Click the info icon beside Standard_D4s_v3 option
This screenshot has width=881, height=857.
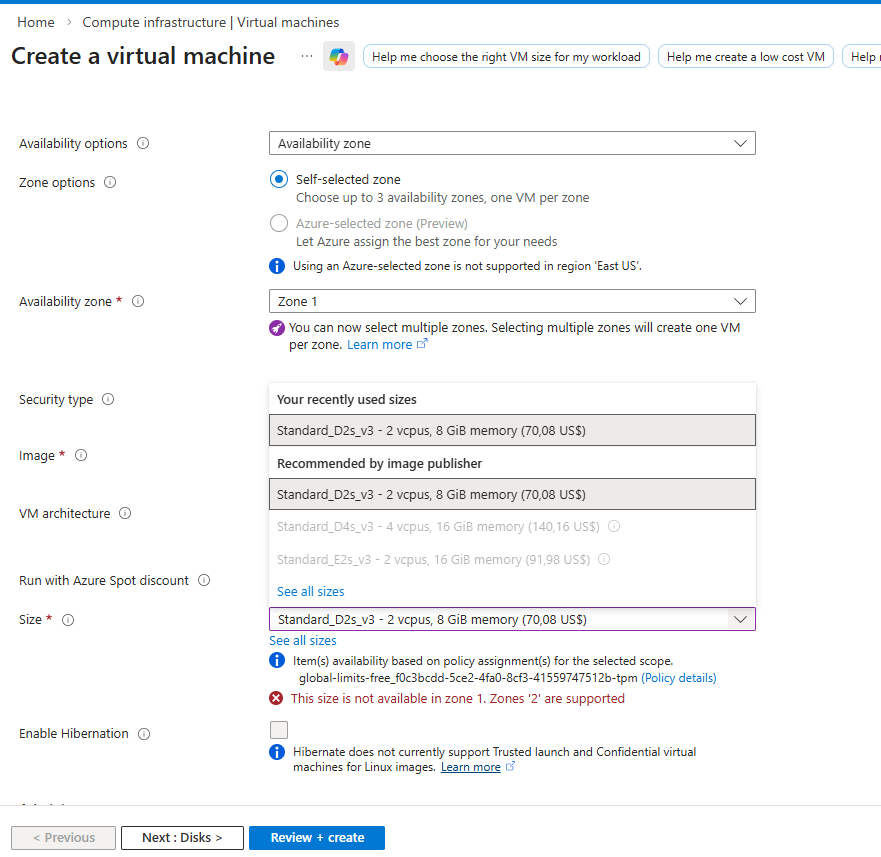(614, 526)
